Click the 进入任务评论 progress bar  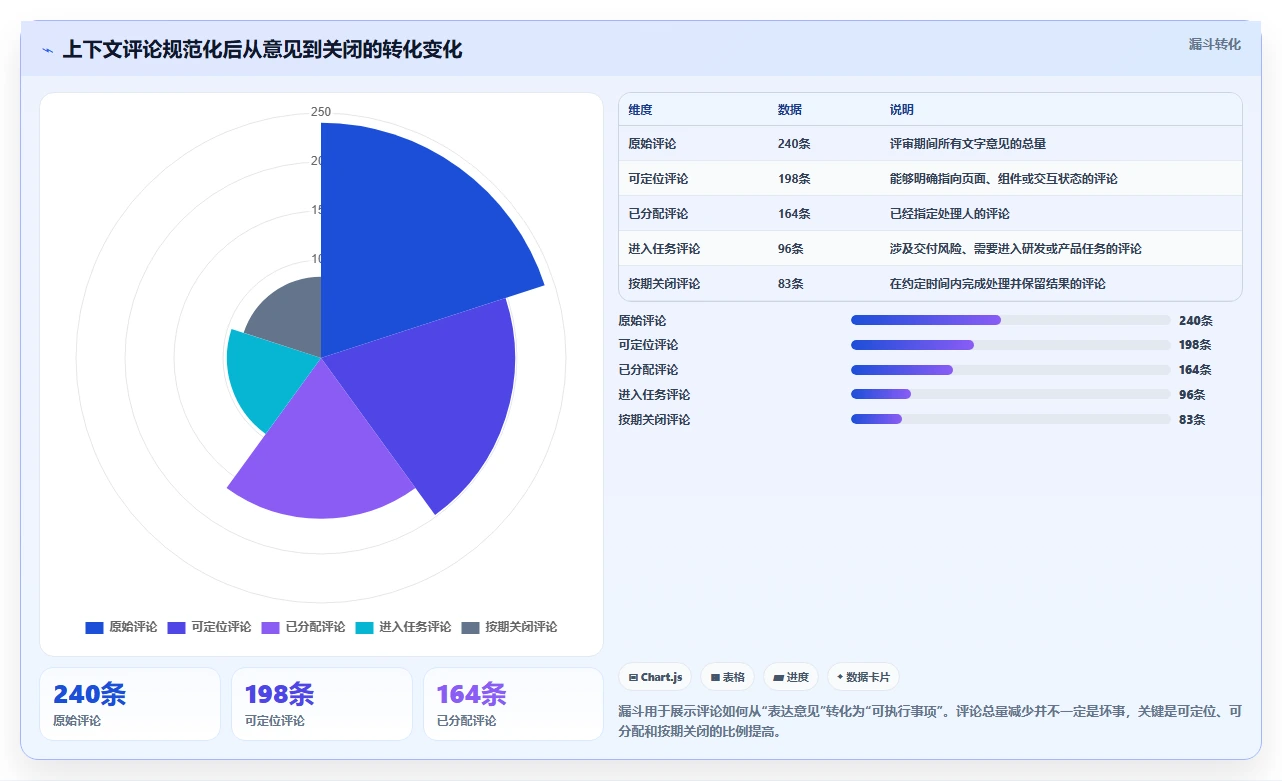click(1010, 395)
